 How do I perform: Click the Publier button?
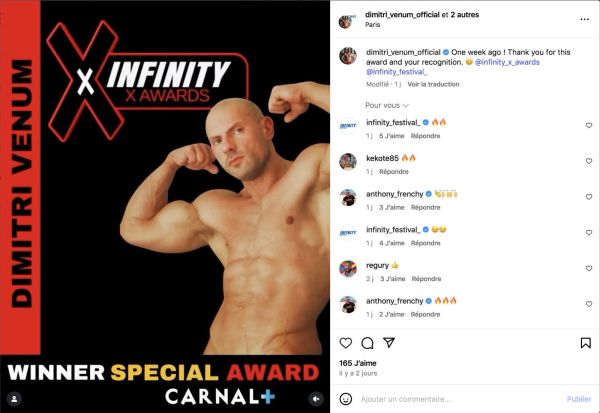click(579, 399)
